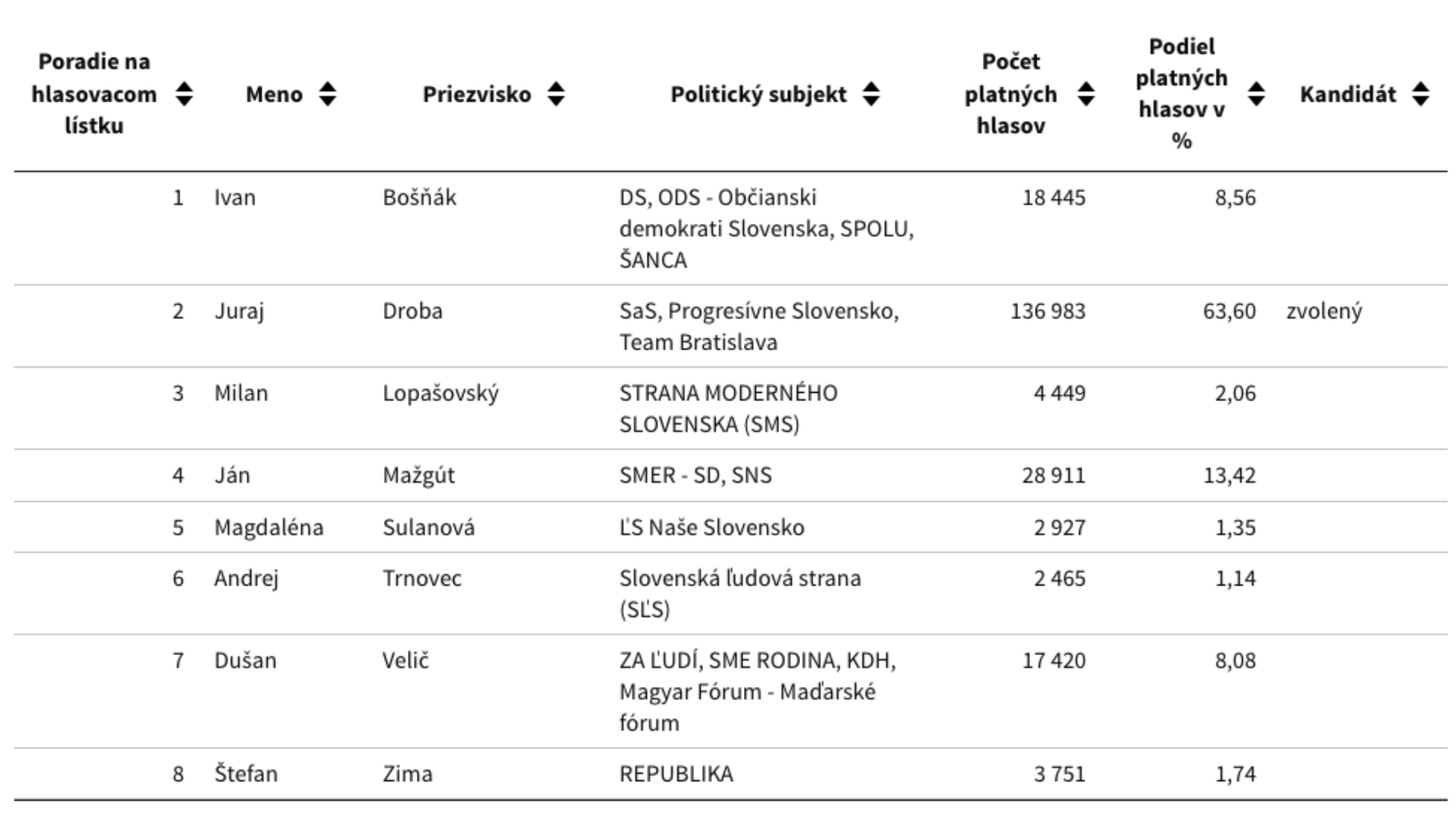Select the SMER - SD, SNS party cell
This screenshot has width=1456, height=819.
695,475
